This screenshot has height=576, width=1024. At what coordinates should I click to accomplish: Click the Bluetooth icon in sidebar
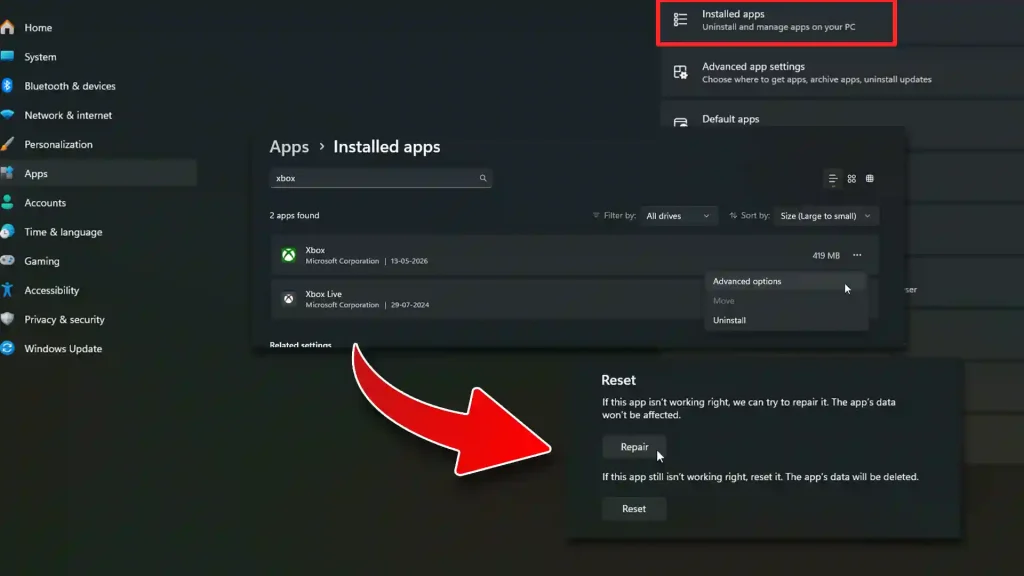click(8, 86)
